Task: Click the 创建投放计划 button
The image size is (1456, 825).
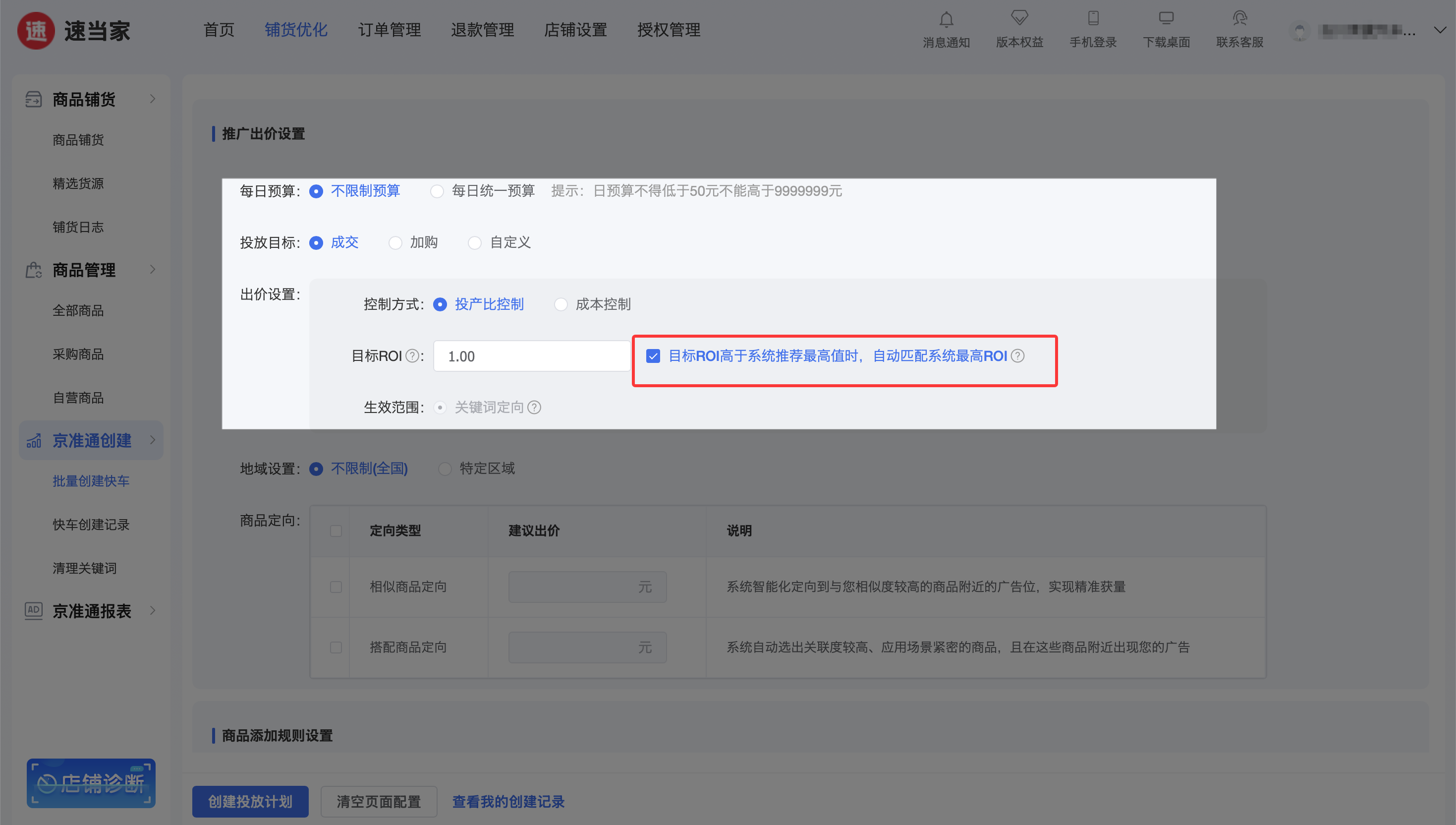Action: (250, 801)
